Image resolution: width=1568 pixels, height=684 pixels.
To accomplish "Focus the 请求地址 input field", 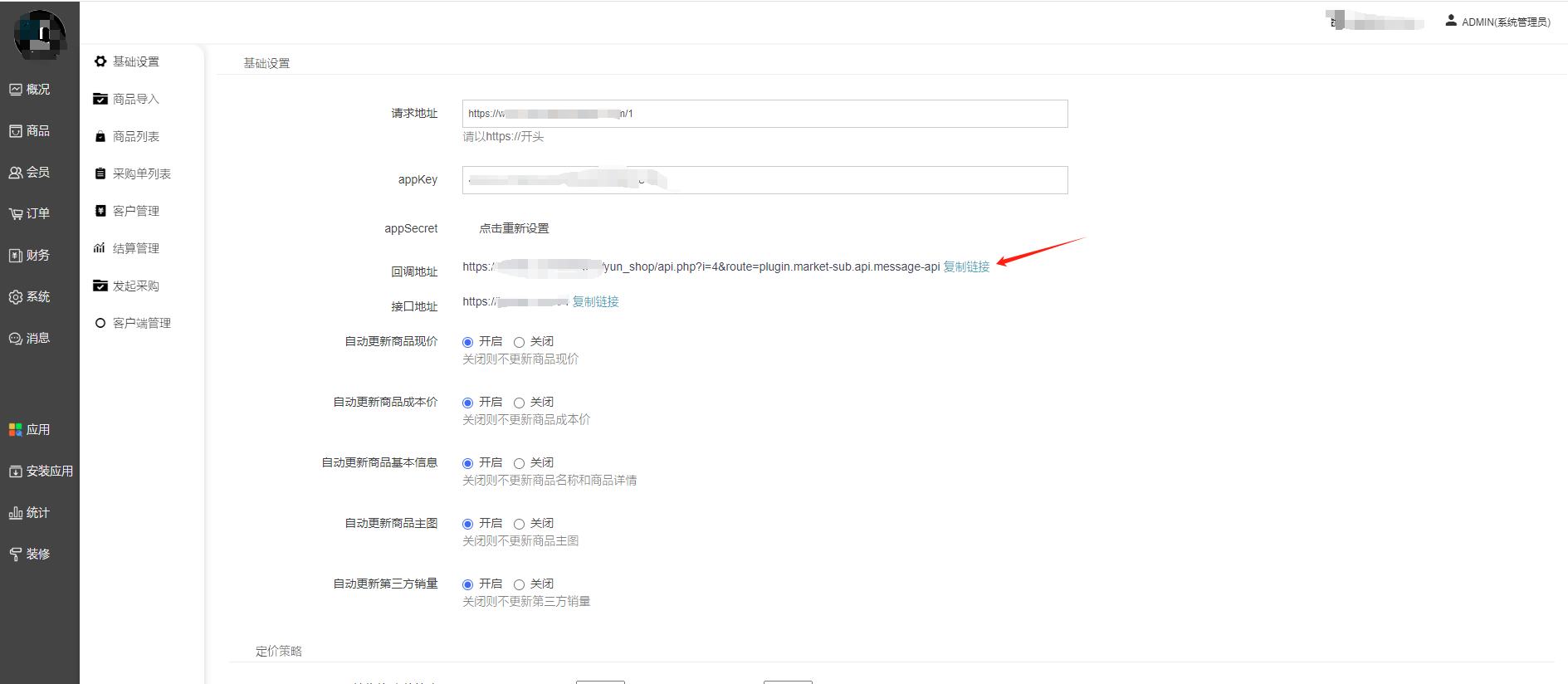I will (764, 114).
